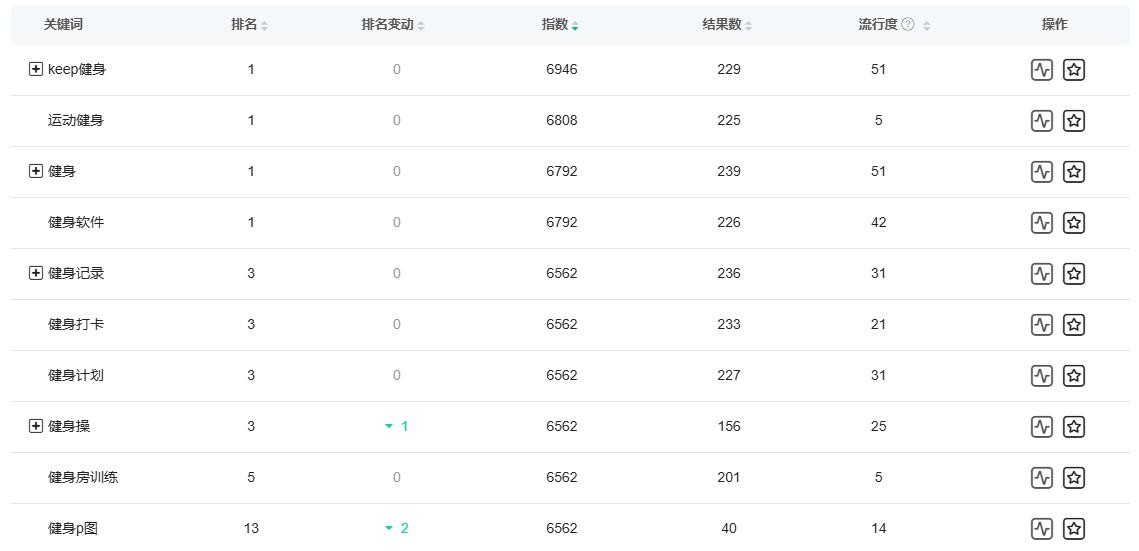The height and width of the screenshot is (551, 1139).
Task: Click the 关键词 column header
Action: coord(63,25)
